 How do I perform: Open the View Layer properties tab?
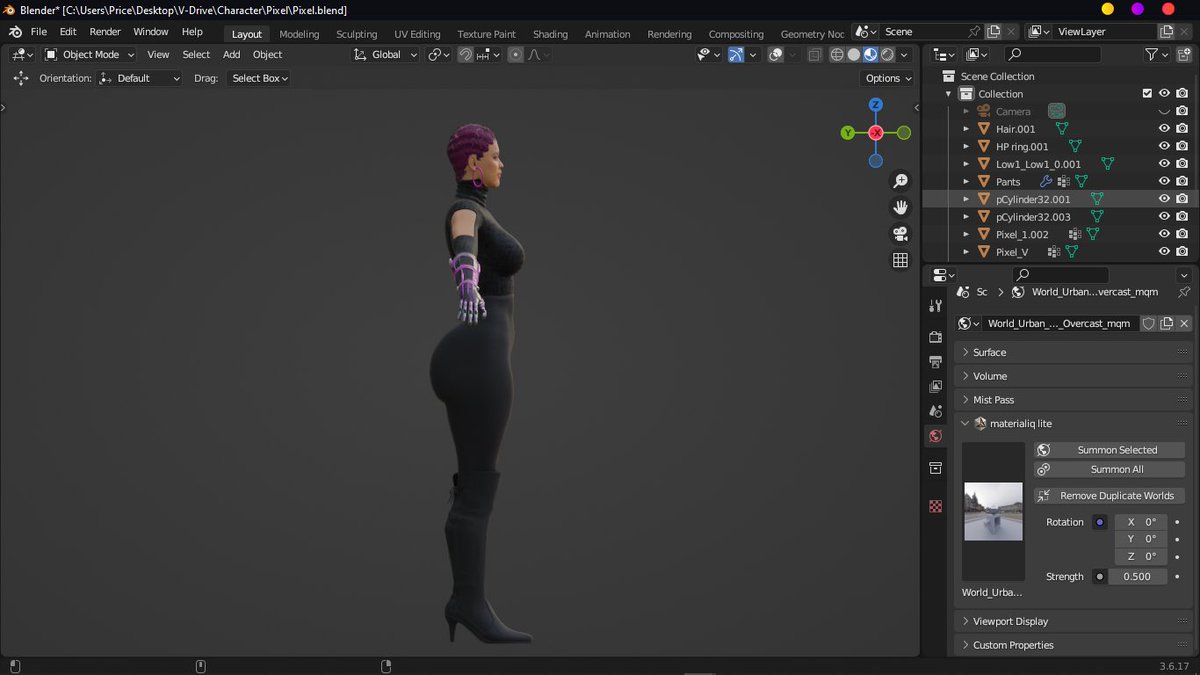click(935, 386)
